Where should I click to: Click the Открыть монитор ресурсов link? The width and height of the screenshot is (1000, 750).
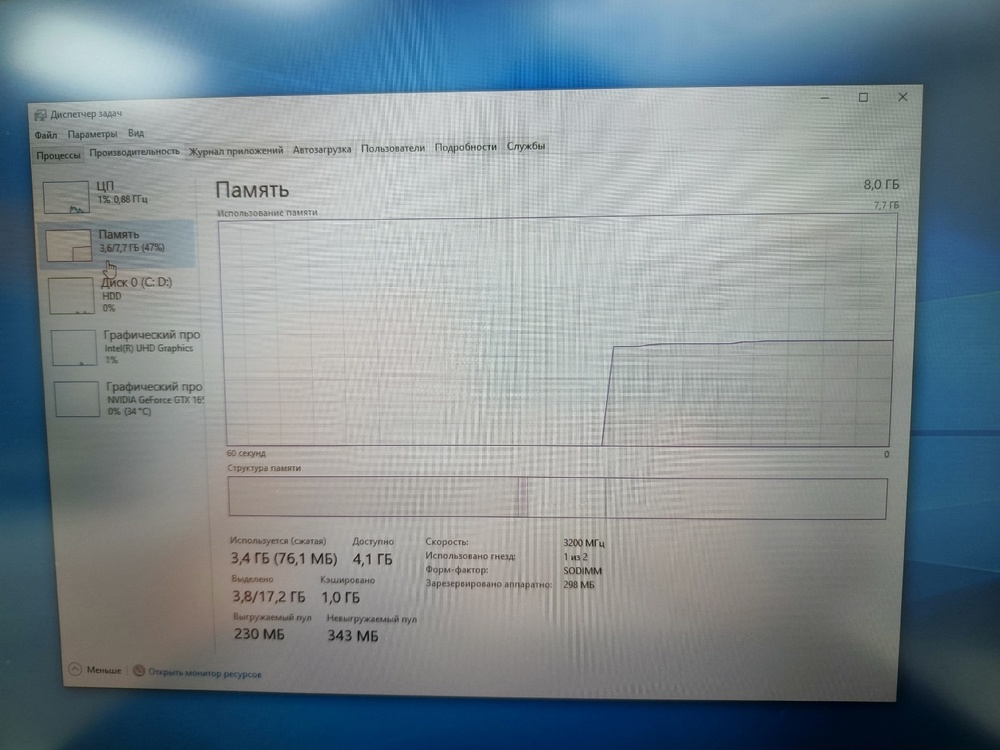pyautogui.click(x=205, y=674)
